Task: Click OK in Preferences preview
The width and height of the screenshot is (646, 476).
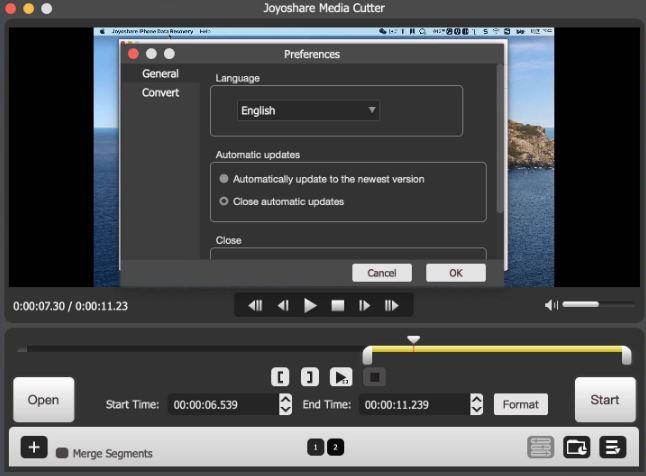Action: point(456,273)
